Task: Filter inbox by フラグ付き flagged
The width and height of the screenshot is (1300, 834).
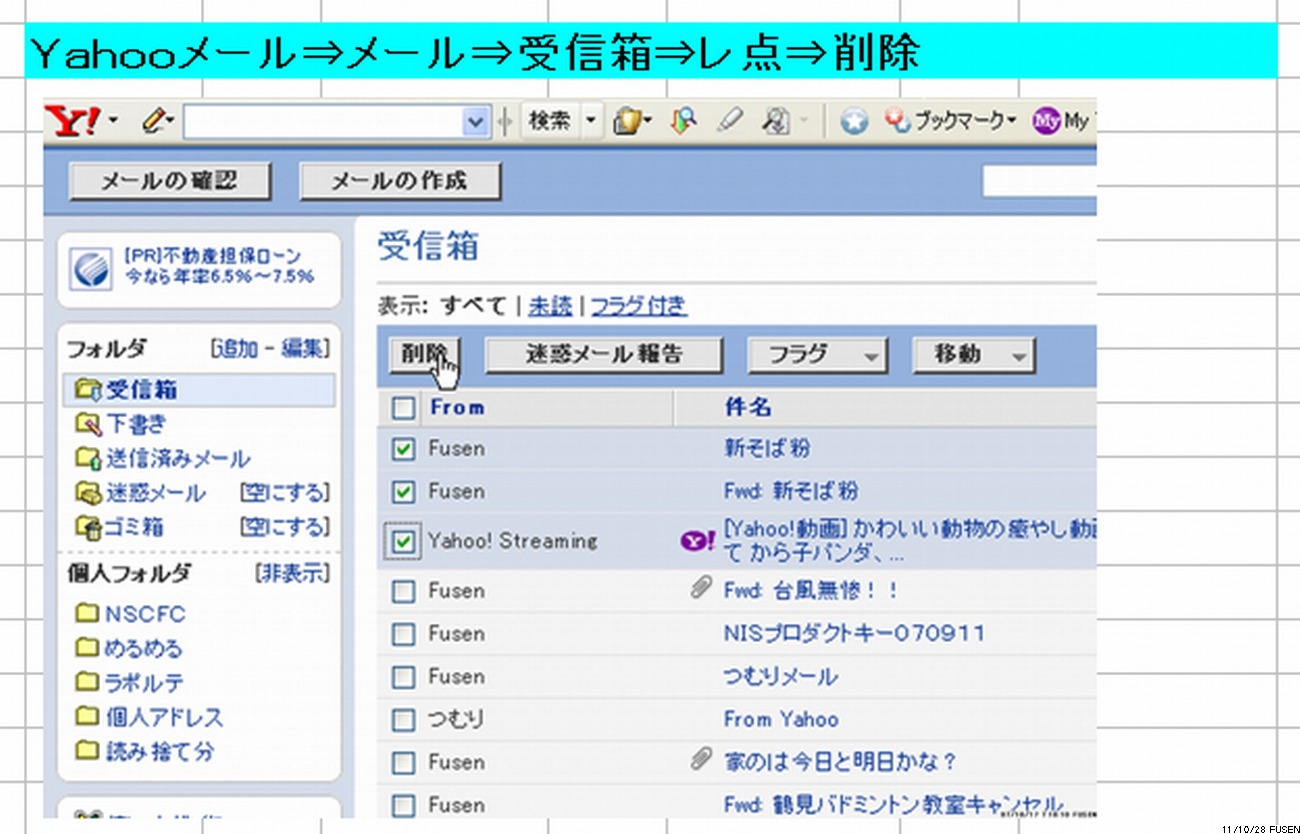Action: coord(638,306)
